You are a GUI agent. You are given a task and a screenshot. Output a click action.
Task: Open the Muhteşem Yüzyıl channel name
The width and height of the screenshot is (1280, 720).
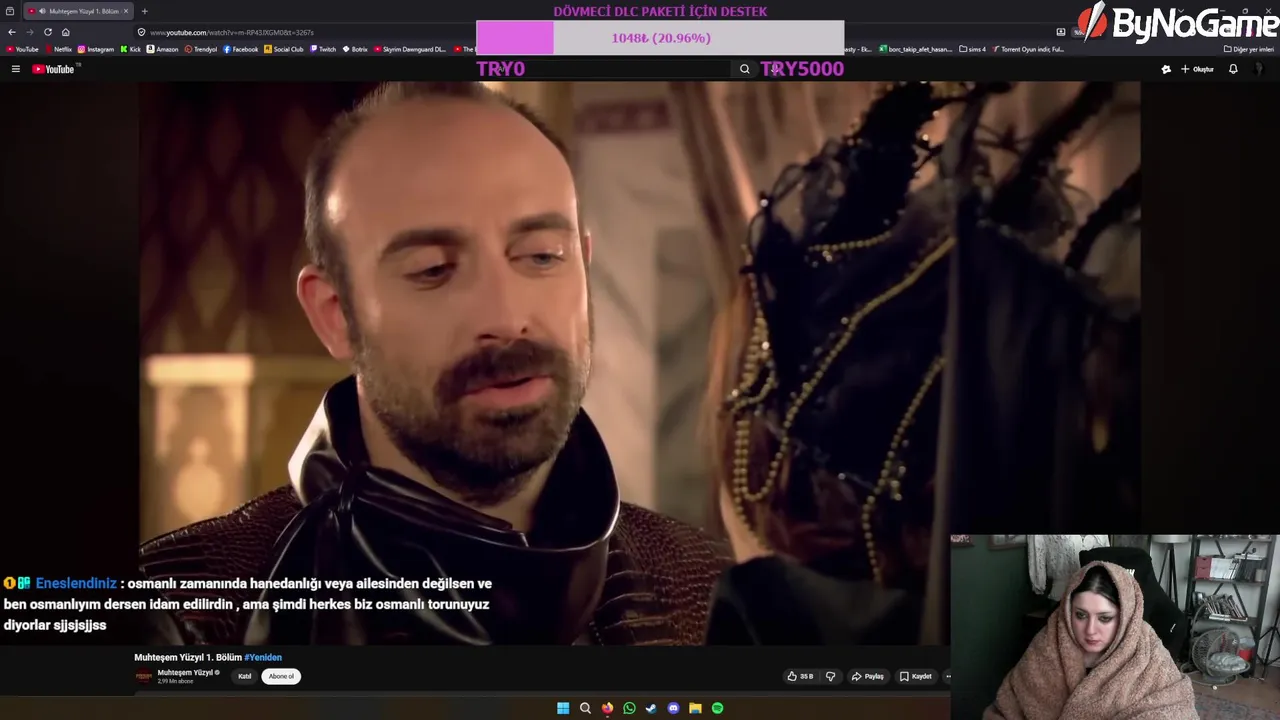[x=185, y=672]
